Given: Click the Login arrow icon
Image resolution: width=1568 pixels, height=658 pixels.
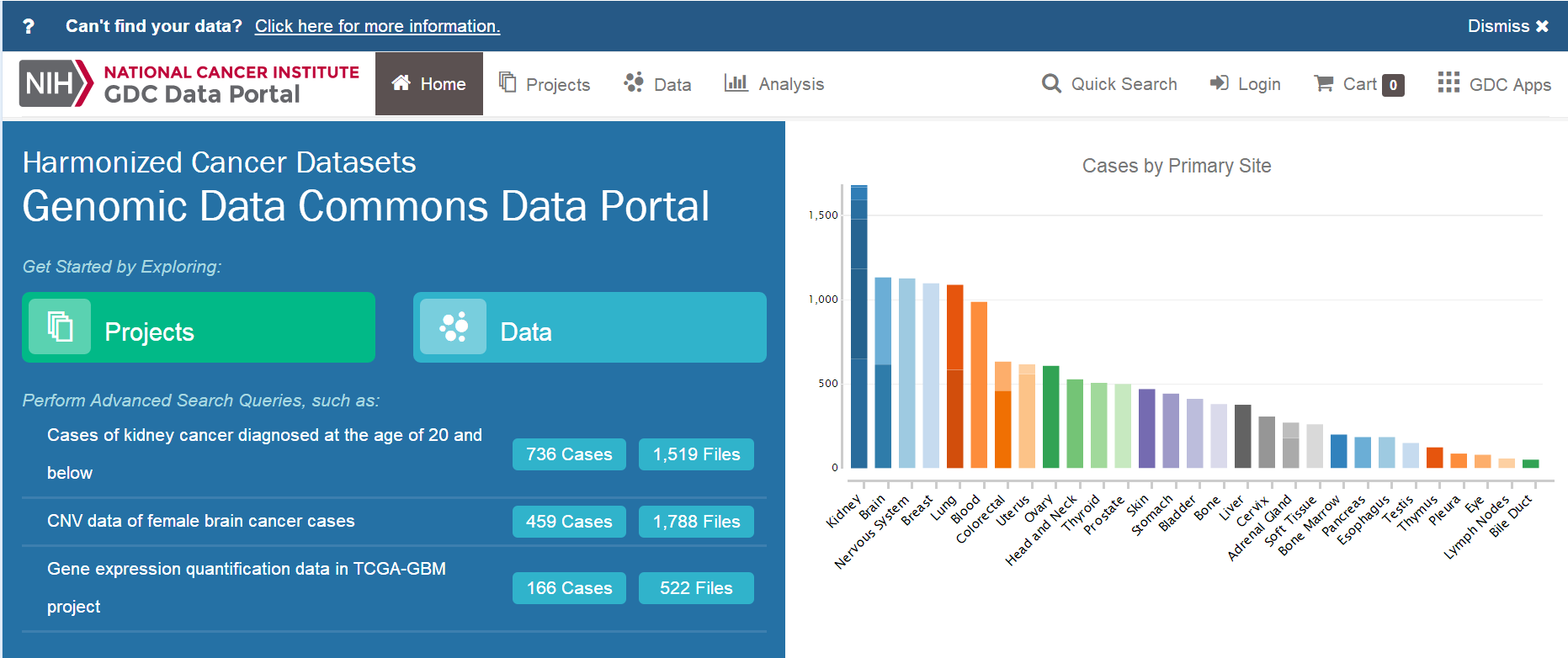Looking at the screenshot, I should click(x=1220, y=82).
